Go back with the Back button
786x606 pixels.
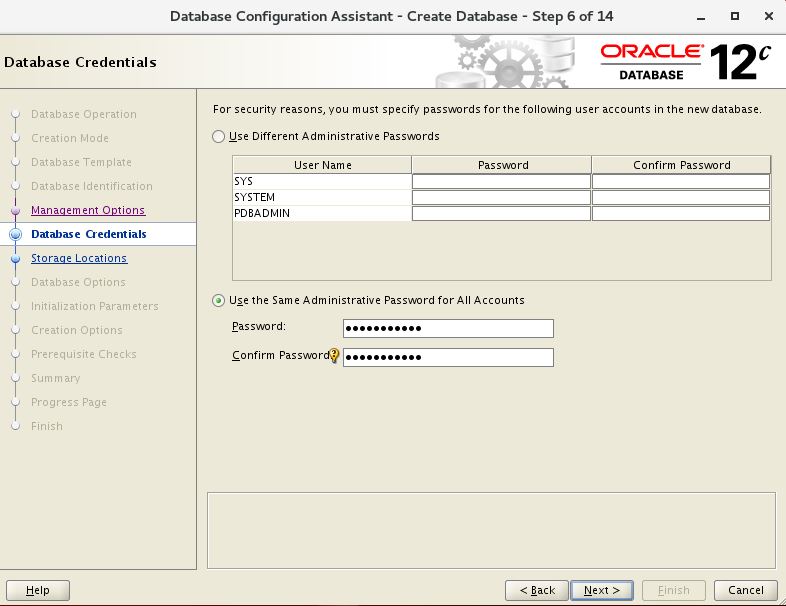click(x=537, y=590)
